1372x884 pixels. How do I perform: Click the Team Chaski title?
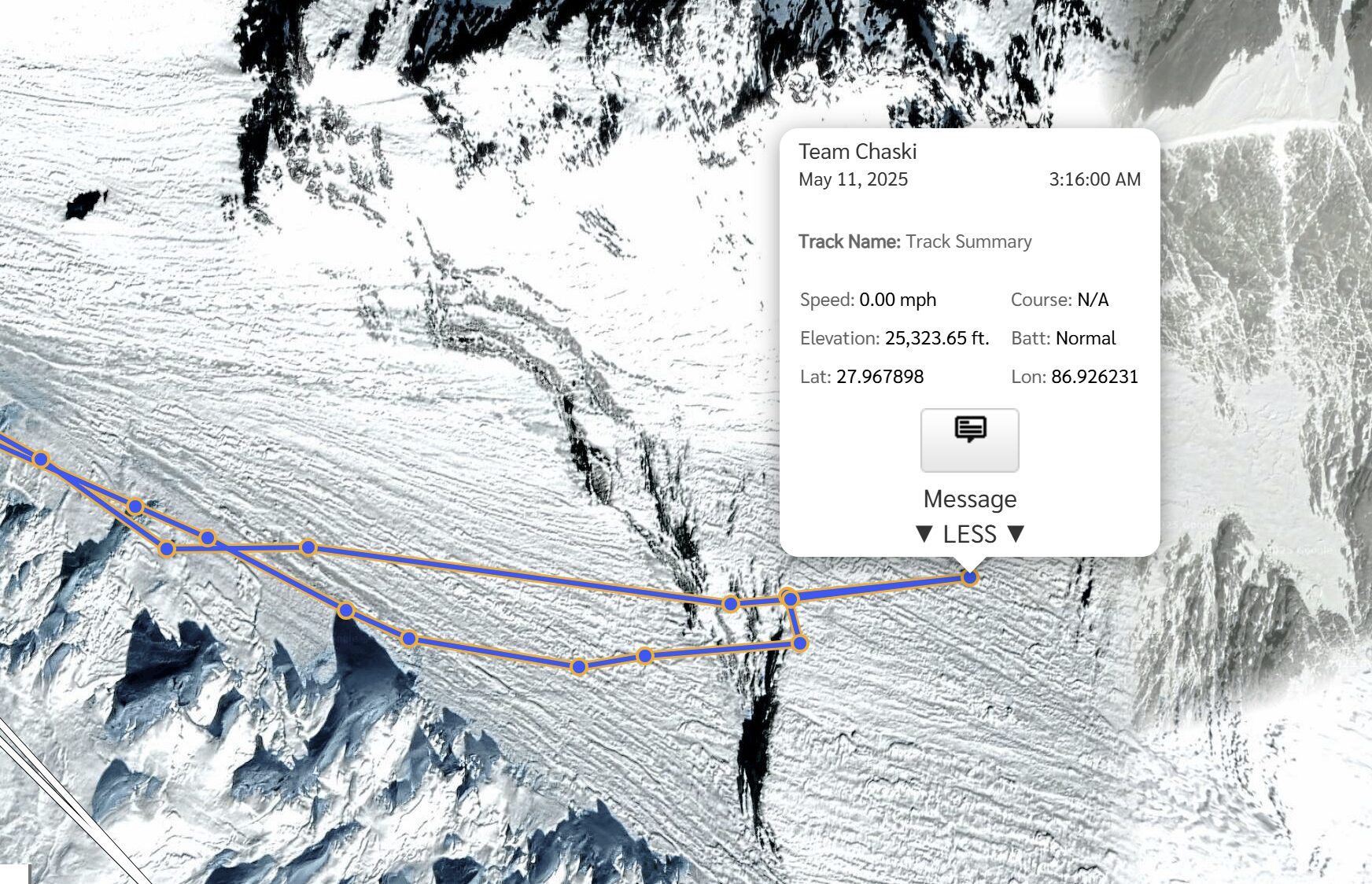(x=857, y=152)
